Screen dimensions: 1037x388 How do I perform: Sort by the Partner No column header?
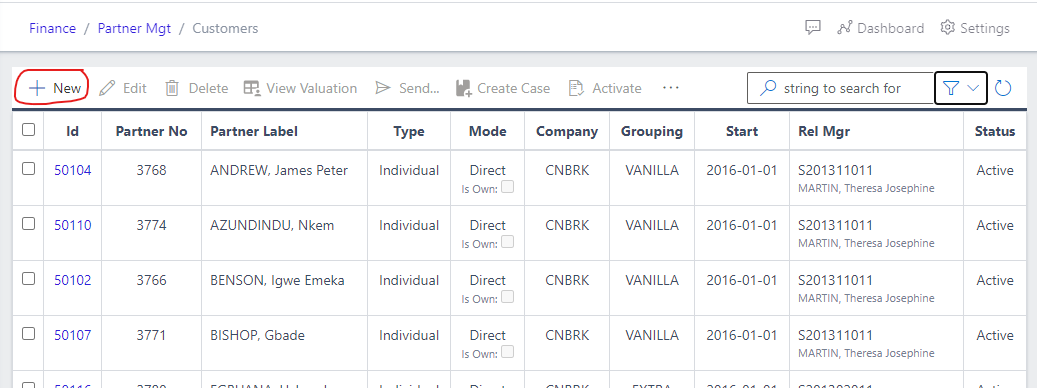151,132
